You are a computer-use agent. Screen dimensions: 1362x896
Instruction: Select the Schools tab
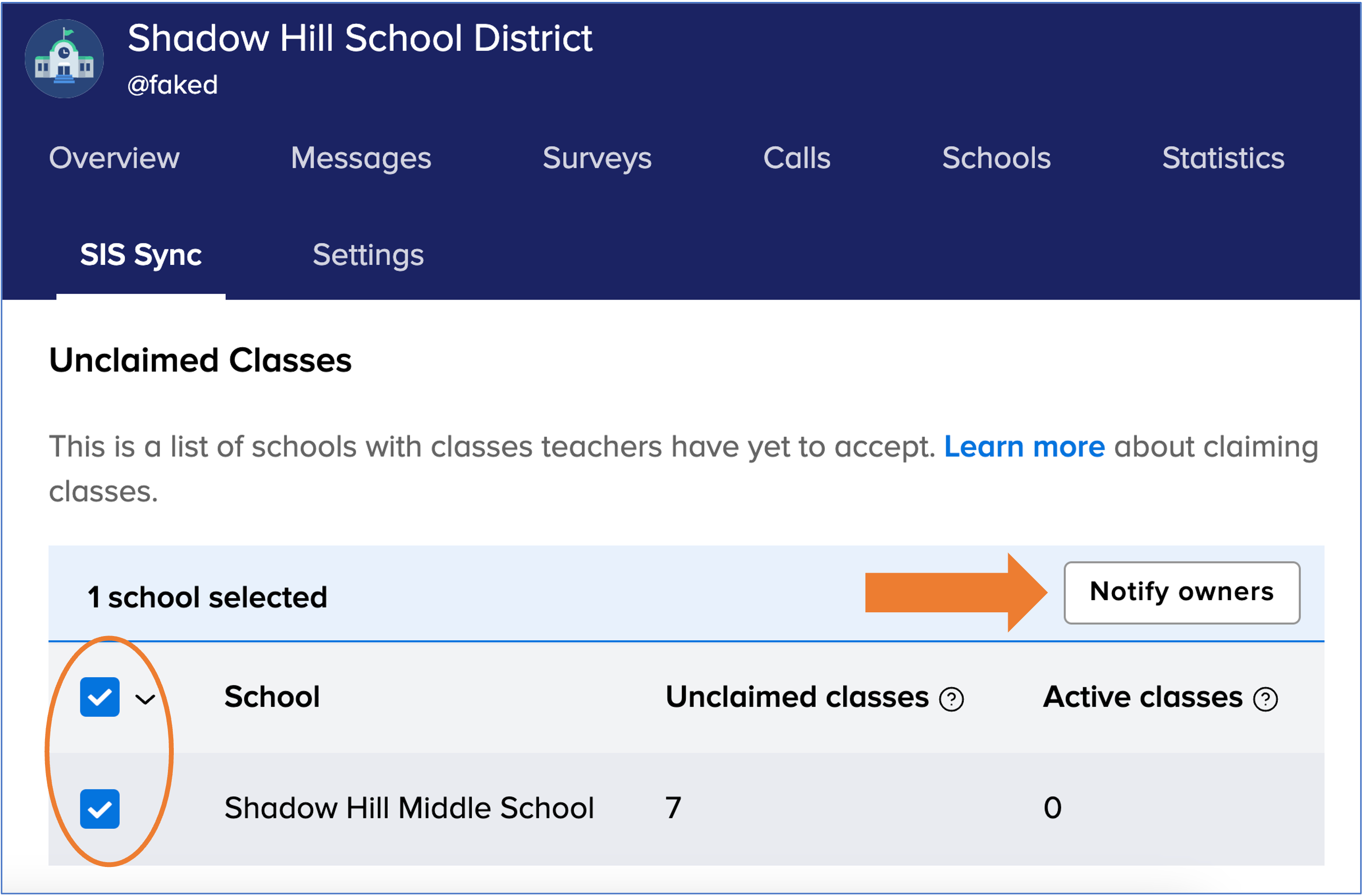coord(996,158)
